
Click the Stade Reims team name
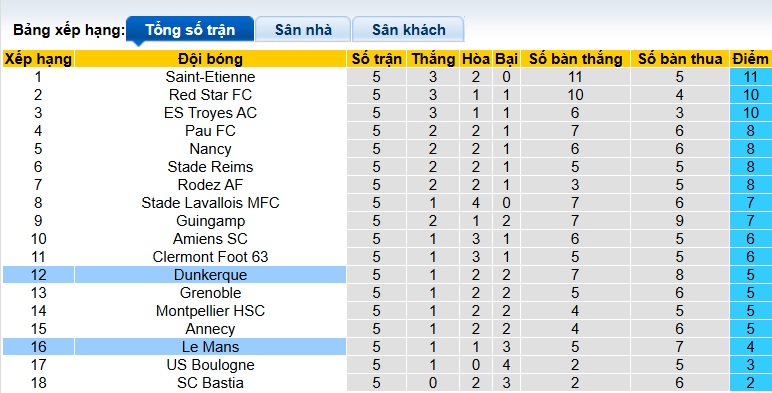coord(210,166)
